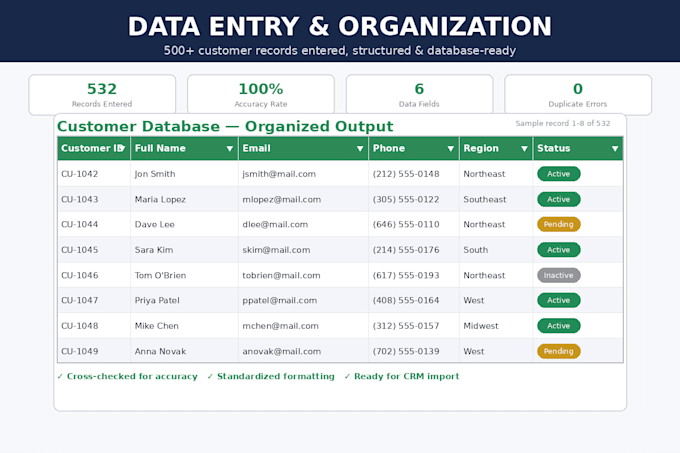Click the Customer ID header text

click(92, 148)
